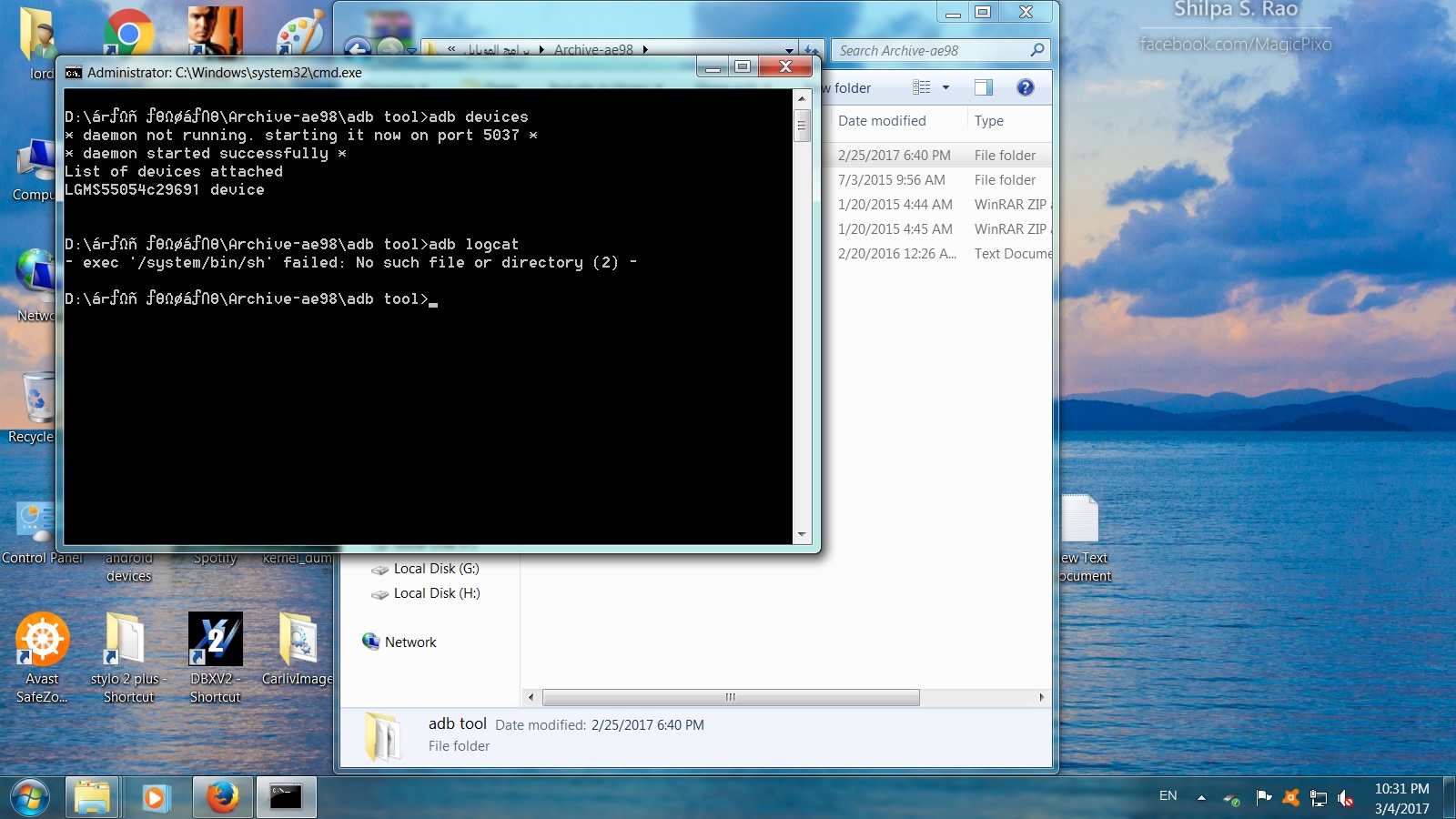
Task: Click the cmd.exe title bar system icon
Action: click(x=74, y=73)
